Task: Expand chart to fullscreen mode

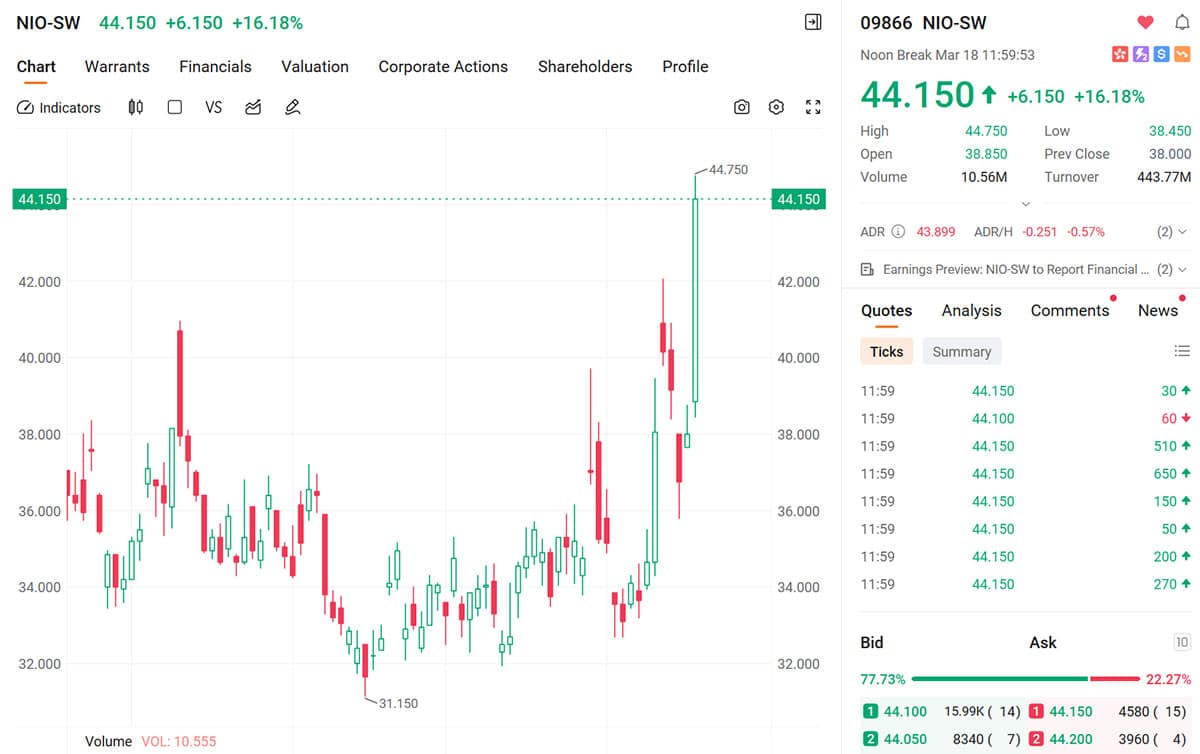Action: click(813, 107)
